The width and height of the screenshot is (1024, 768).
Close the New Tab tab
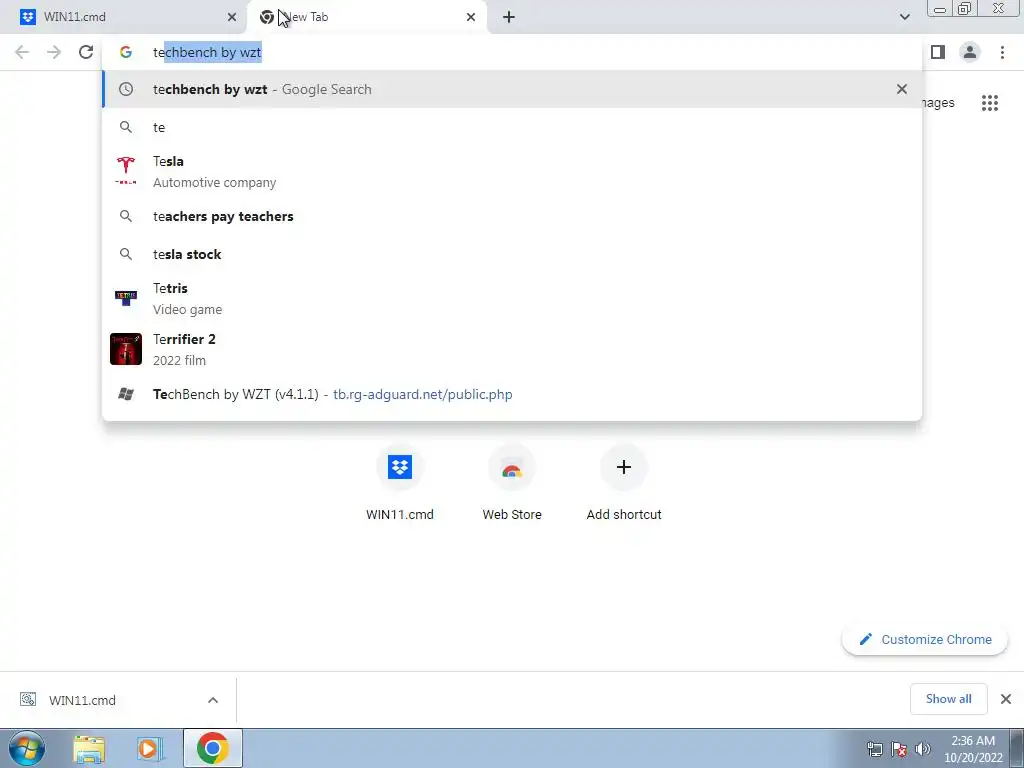(x=471, y=17)
